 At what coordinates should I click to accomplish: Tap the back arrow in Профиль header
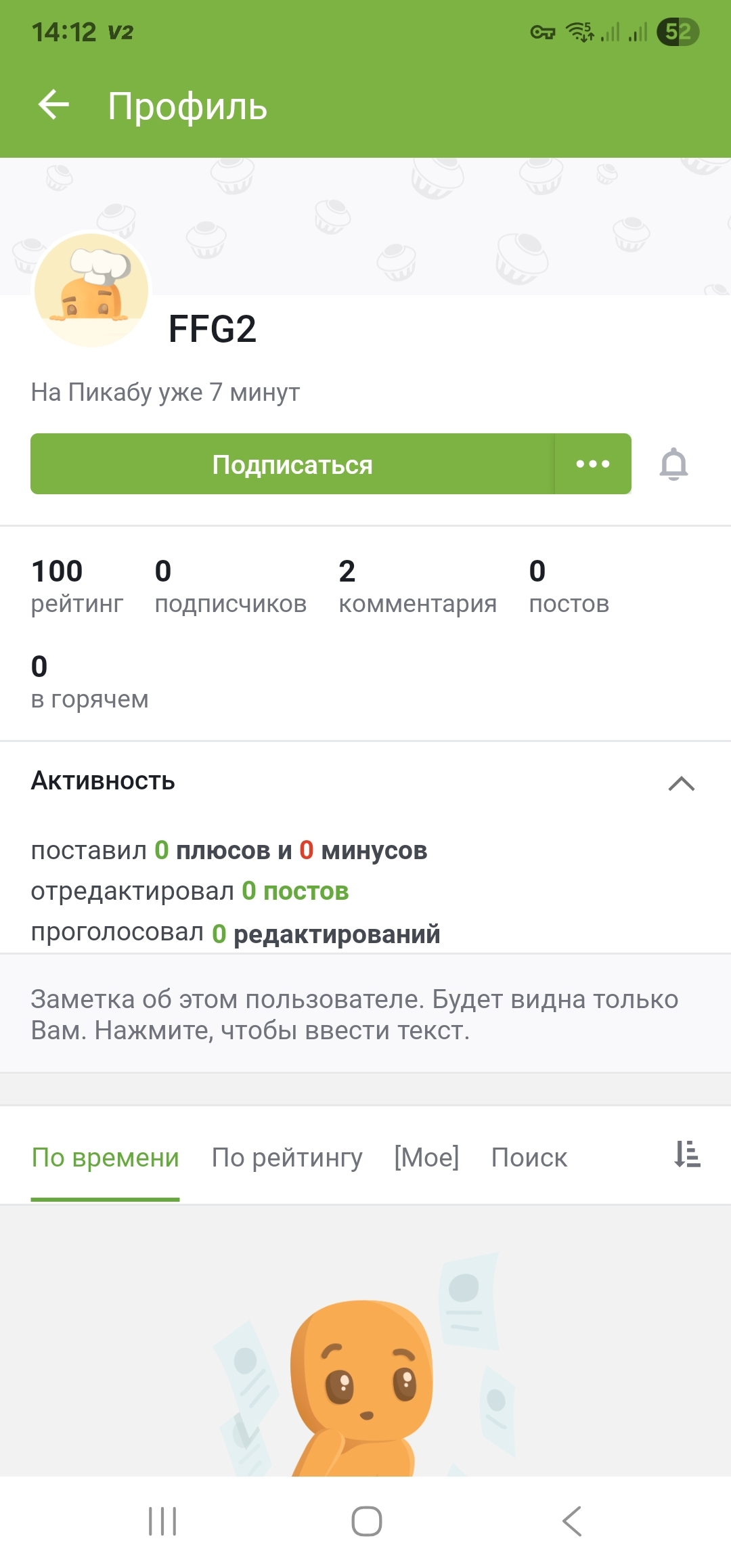(x=54, y=106)
